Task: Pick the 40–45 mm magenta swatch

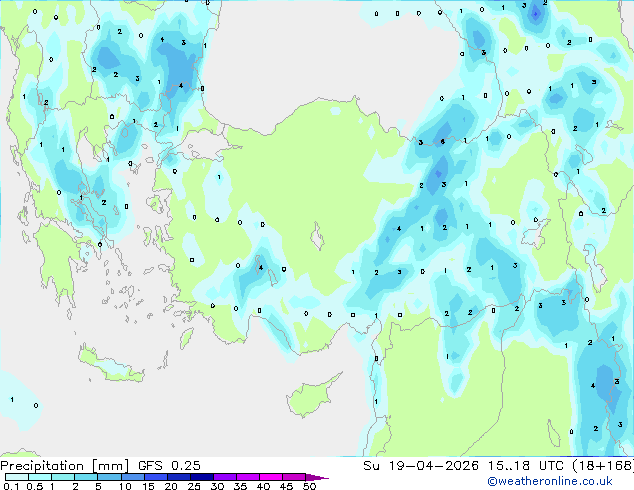Action: [x=271, y=477]
